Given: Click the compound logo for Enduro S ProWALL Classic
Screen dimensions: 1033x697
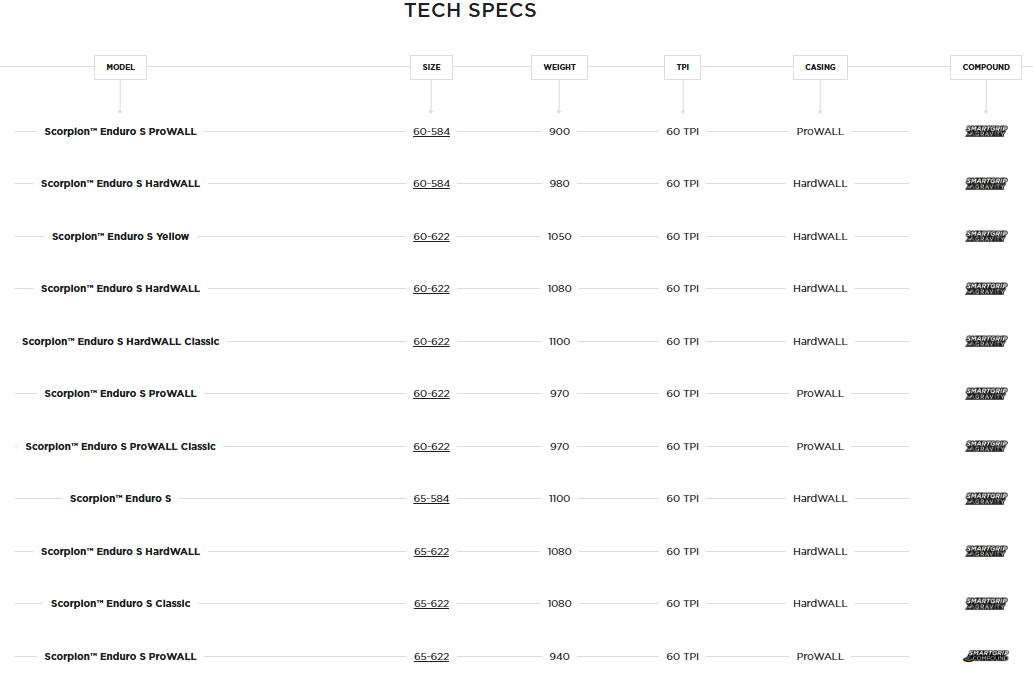Looking at the screenshot, I should 986,447.
